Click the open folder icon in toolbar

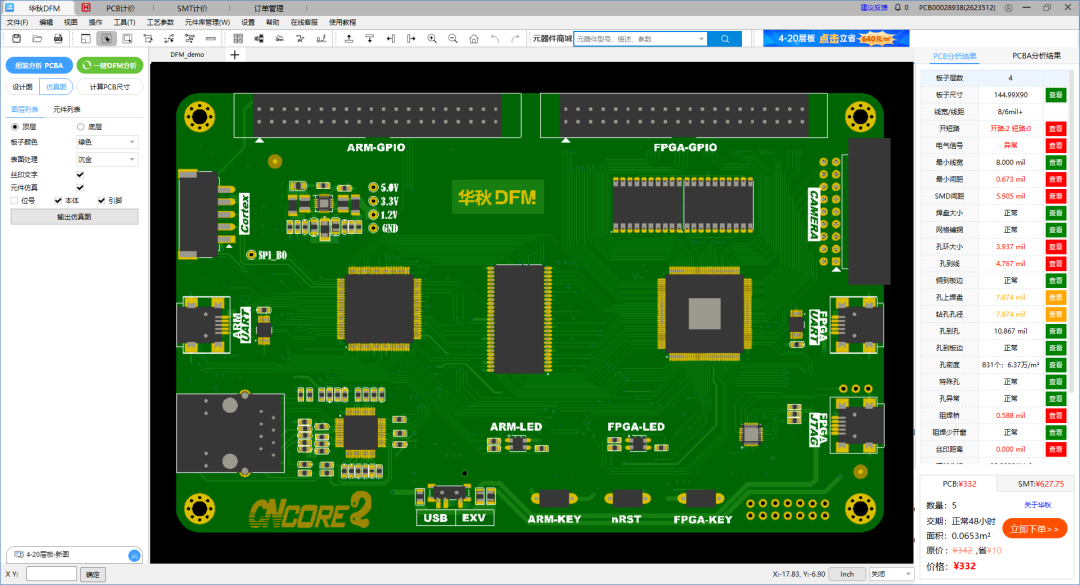(37, 38)
